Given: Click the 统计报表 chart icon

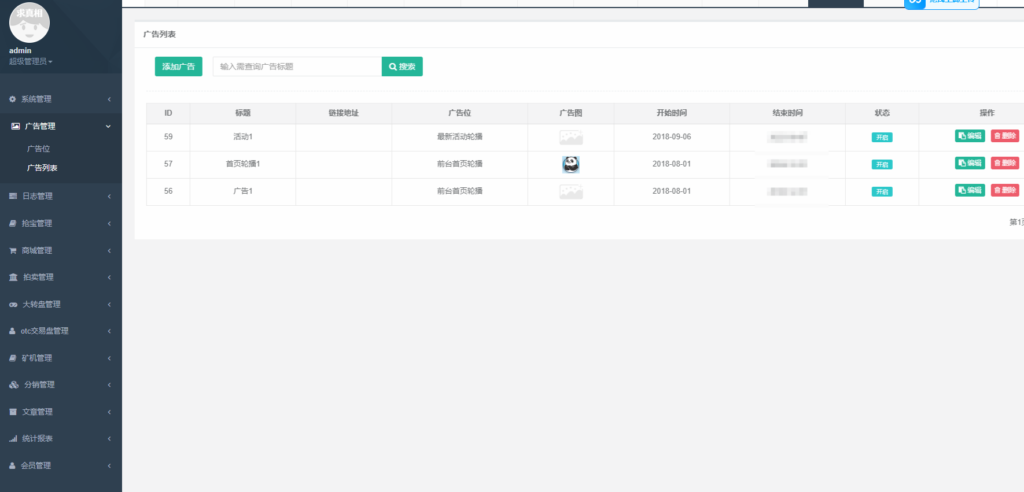Looking at the screenshot, I should point(13,439).
